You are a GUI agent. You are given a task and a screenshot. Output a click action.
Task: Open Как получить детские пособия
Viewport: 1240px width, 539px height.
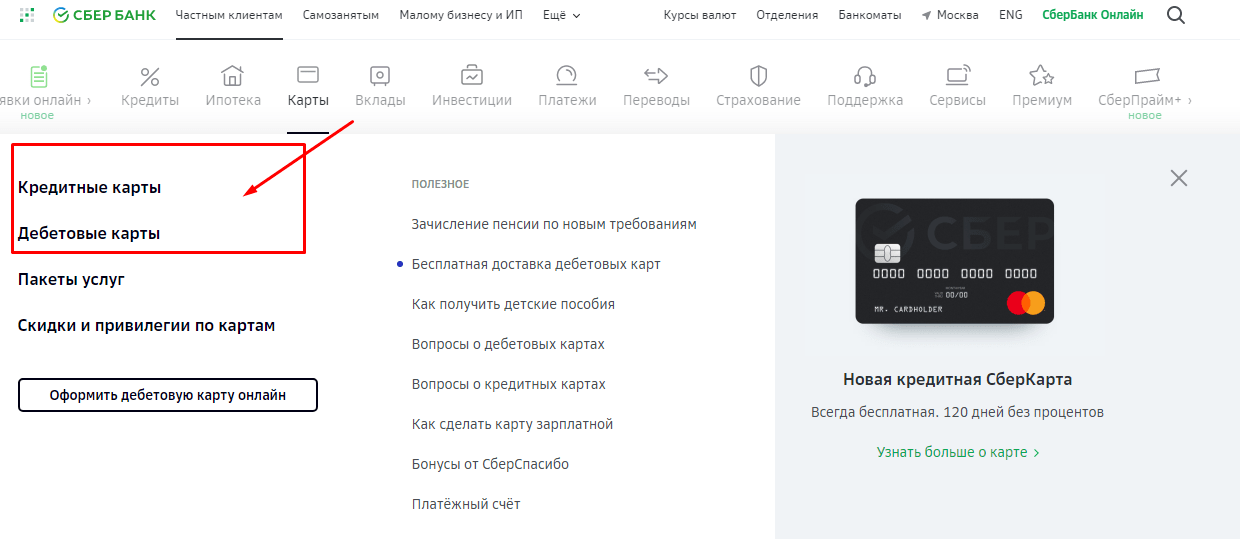click(x=513, y=304)
